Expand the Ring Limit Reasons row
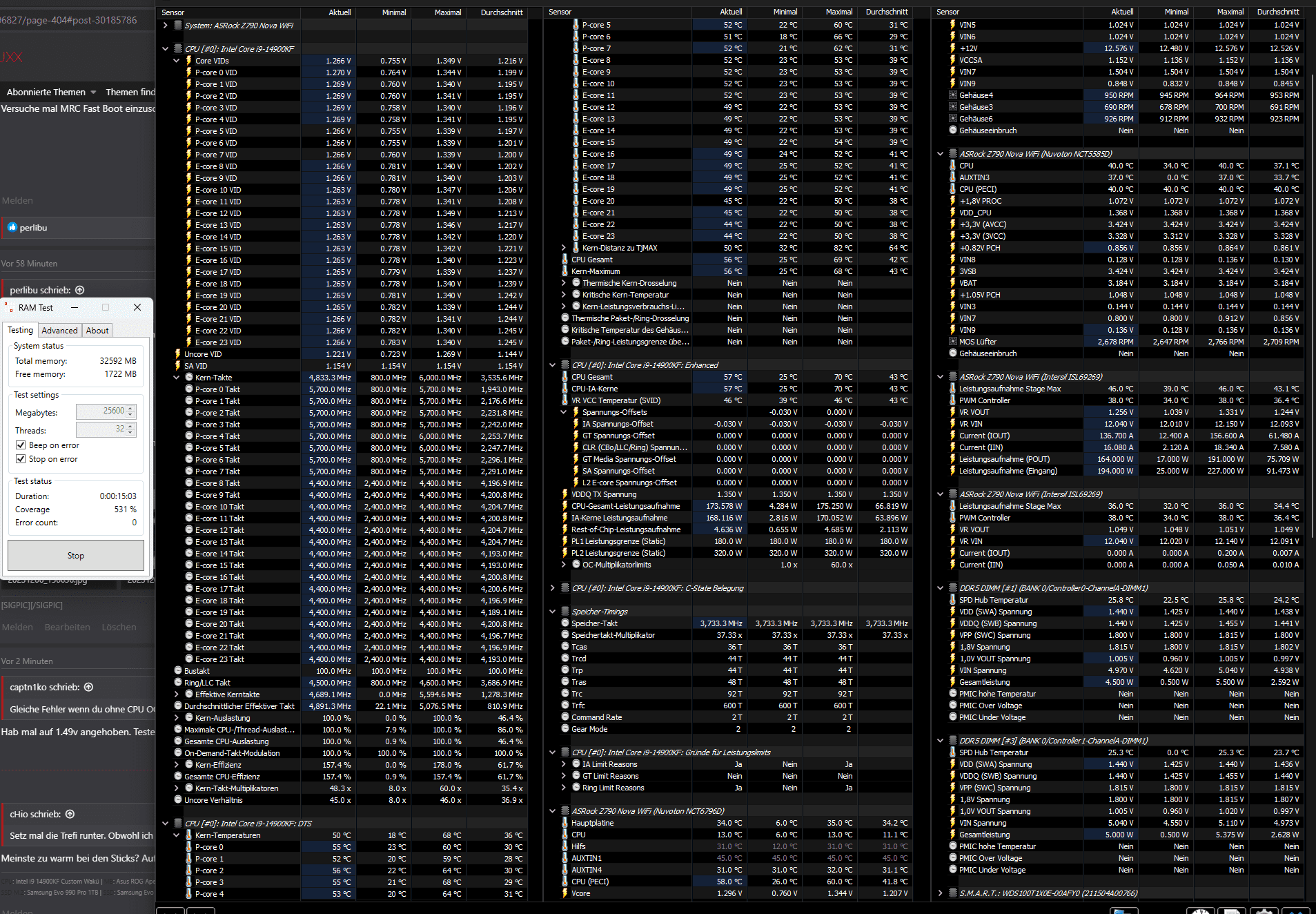This screenshot has height=914, width=1316. pyautogui.click(x=563, y=788)
